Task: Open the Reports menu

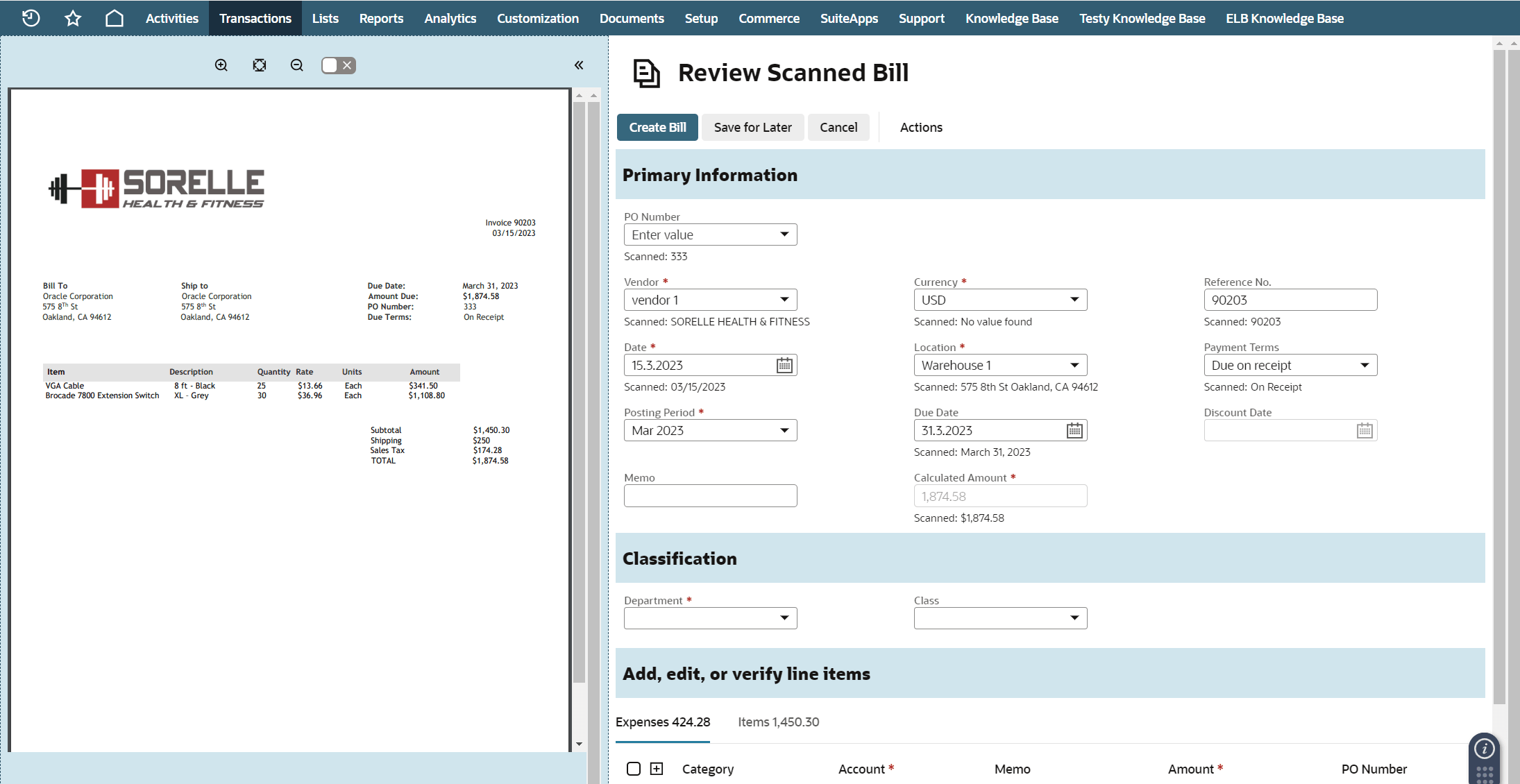Action: pyautogui.click(x=381, y=18)
